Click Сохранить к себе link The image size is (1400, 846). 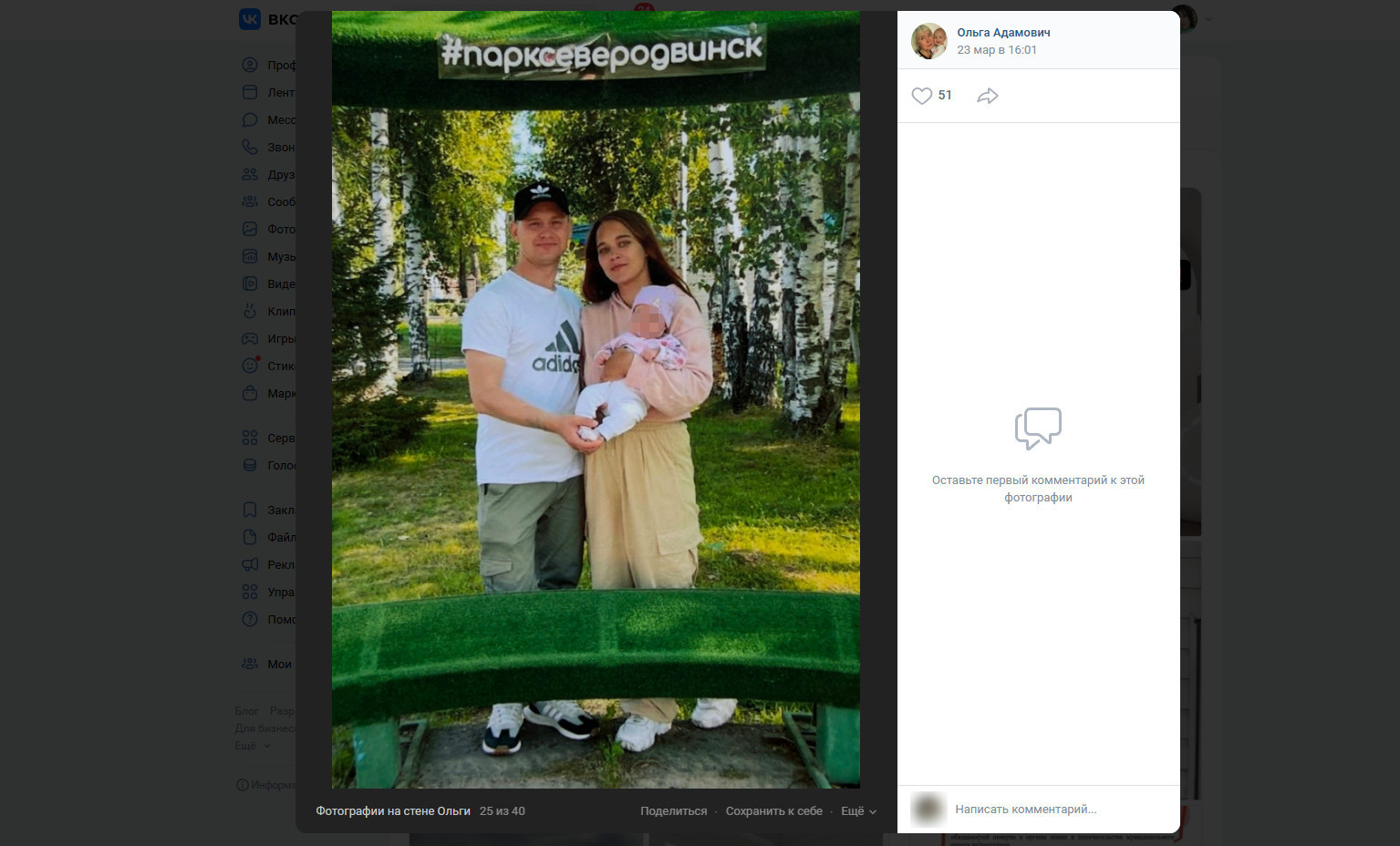point(774,811)
